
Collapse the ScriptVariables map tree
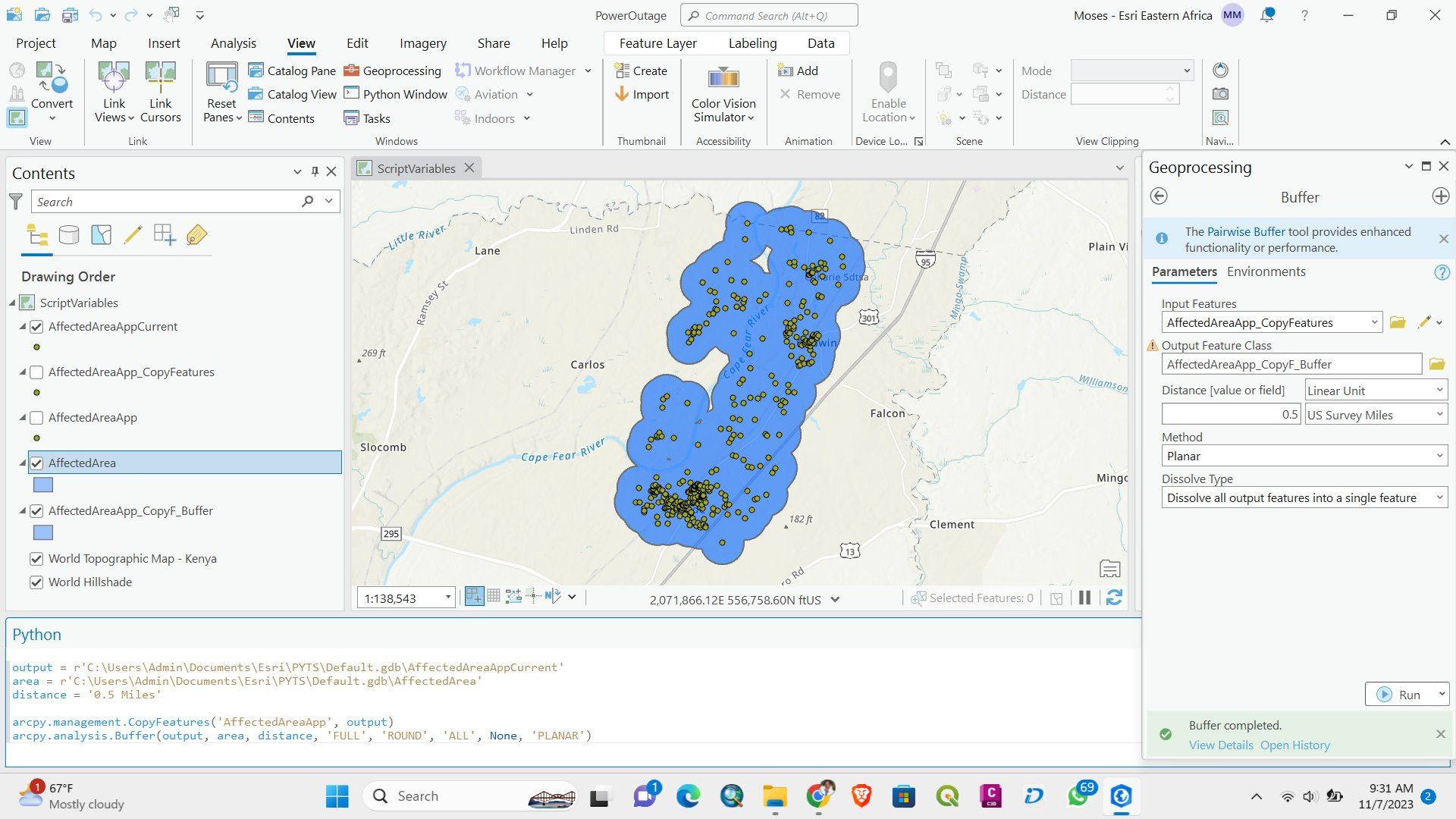(12, 303)
